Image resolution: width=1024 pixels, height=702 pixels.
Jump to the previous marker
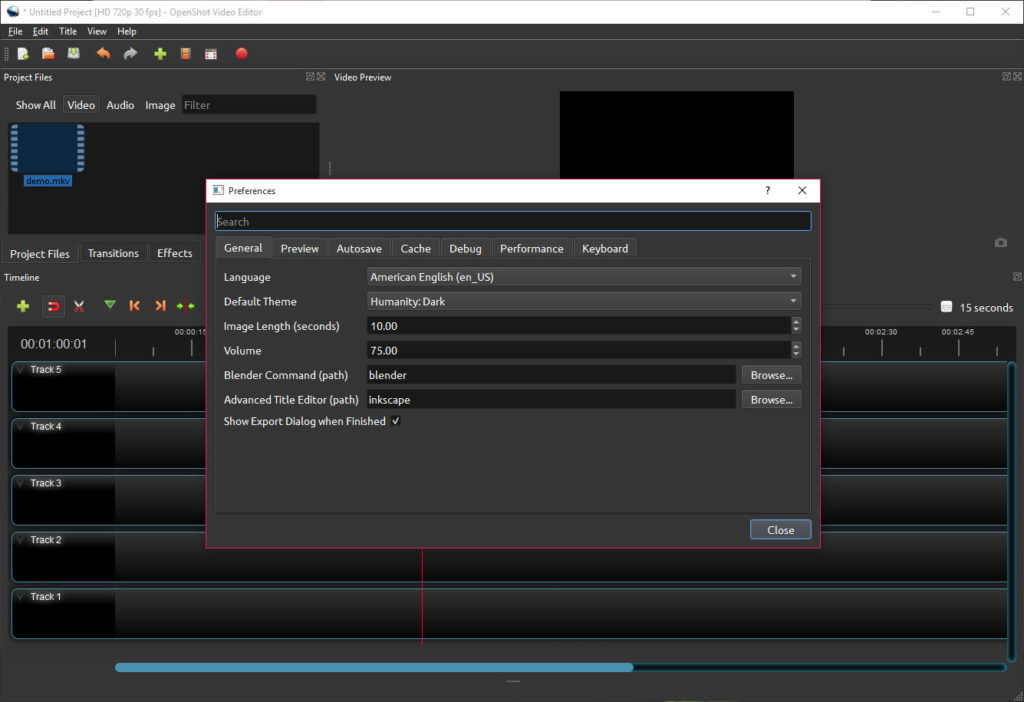(135, 306)
